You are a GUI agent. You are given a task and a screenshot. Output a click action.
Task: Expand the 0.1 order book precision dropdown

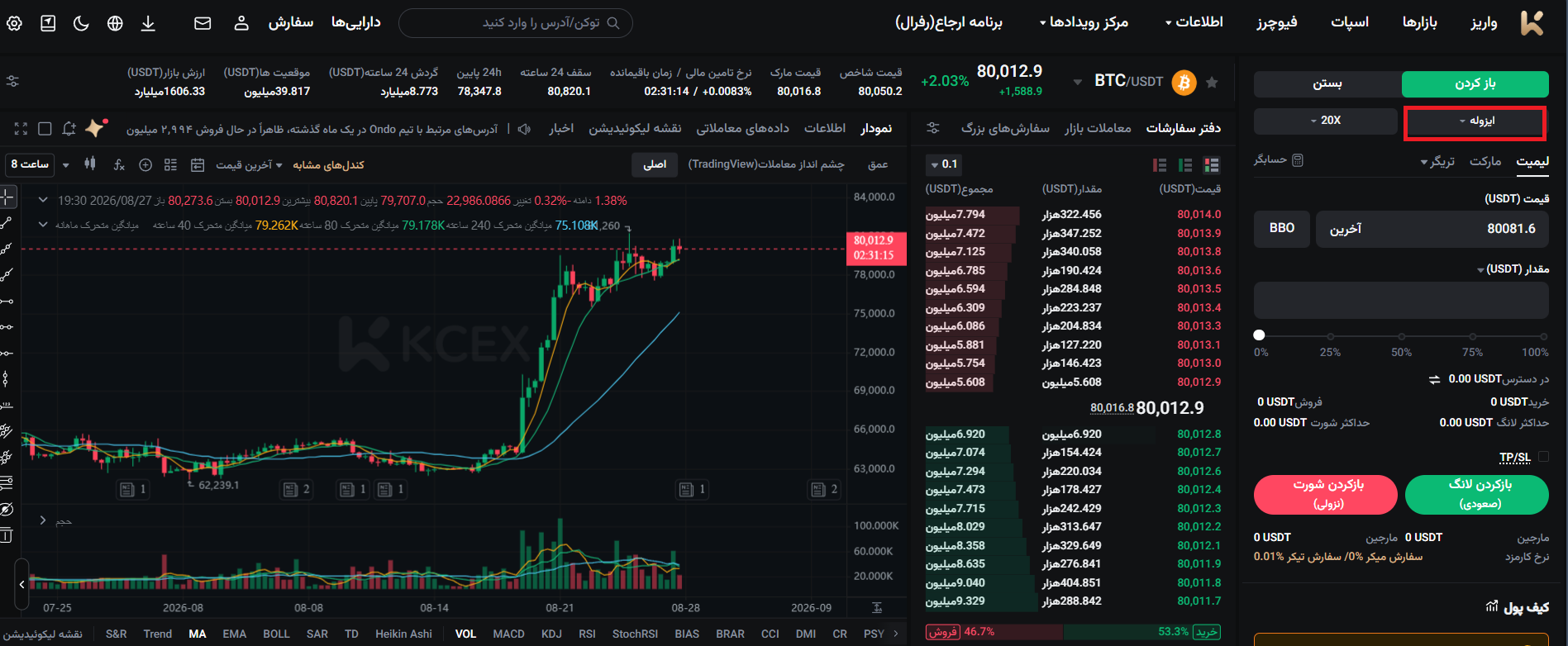[x=944, y=164]
